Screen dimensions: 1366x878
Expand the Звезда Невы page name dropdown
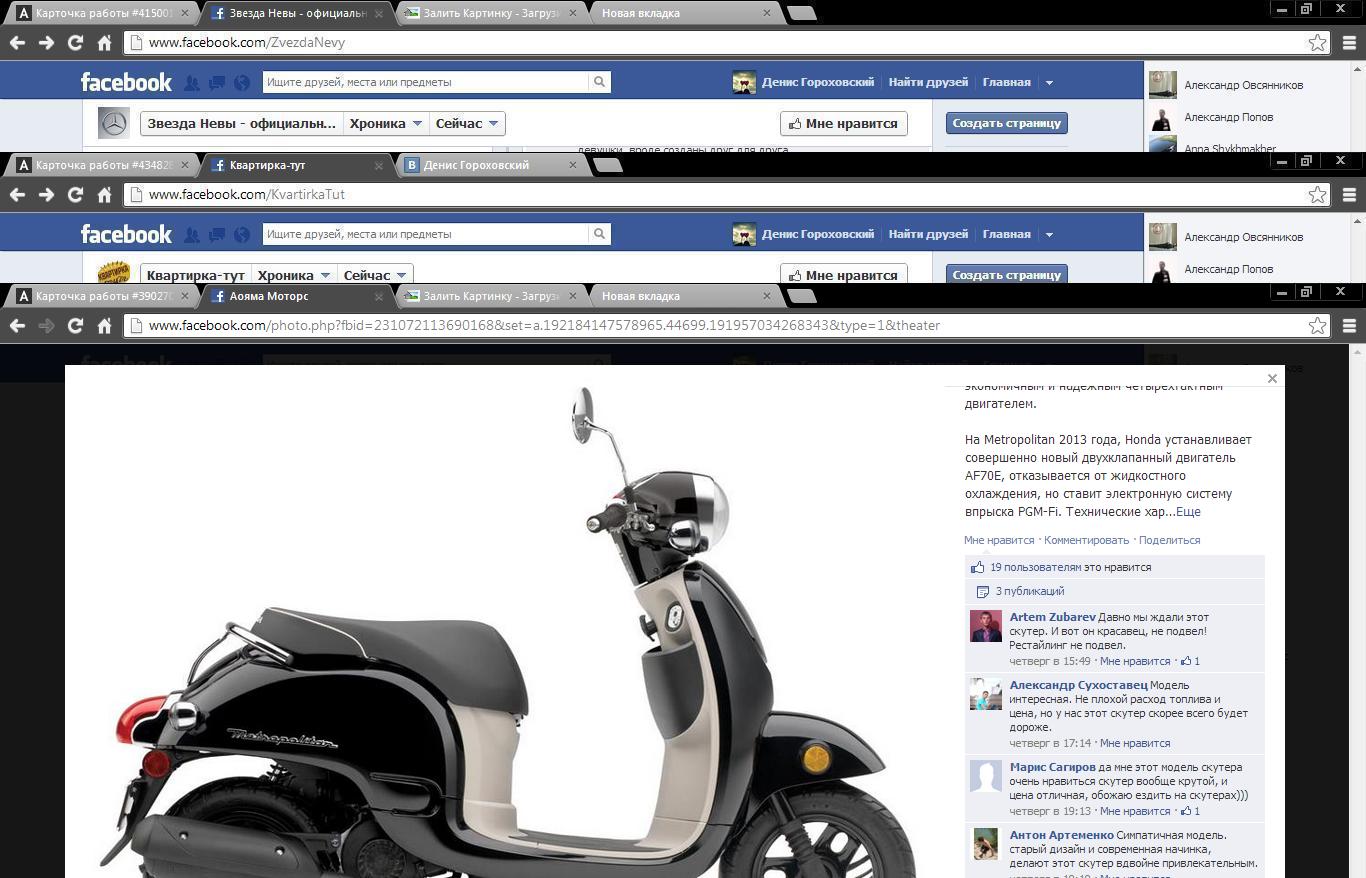pyautogui.click(x=242, y=124)
